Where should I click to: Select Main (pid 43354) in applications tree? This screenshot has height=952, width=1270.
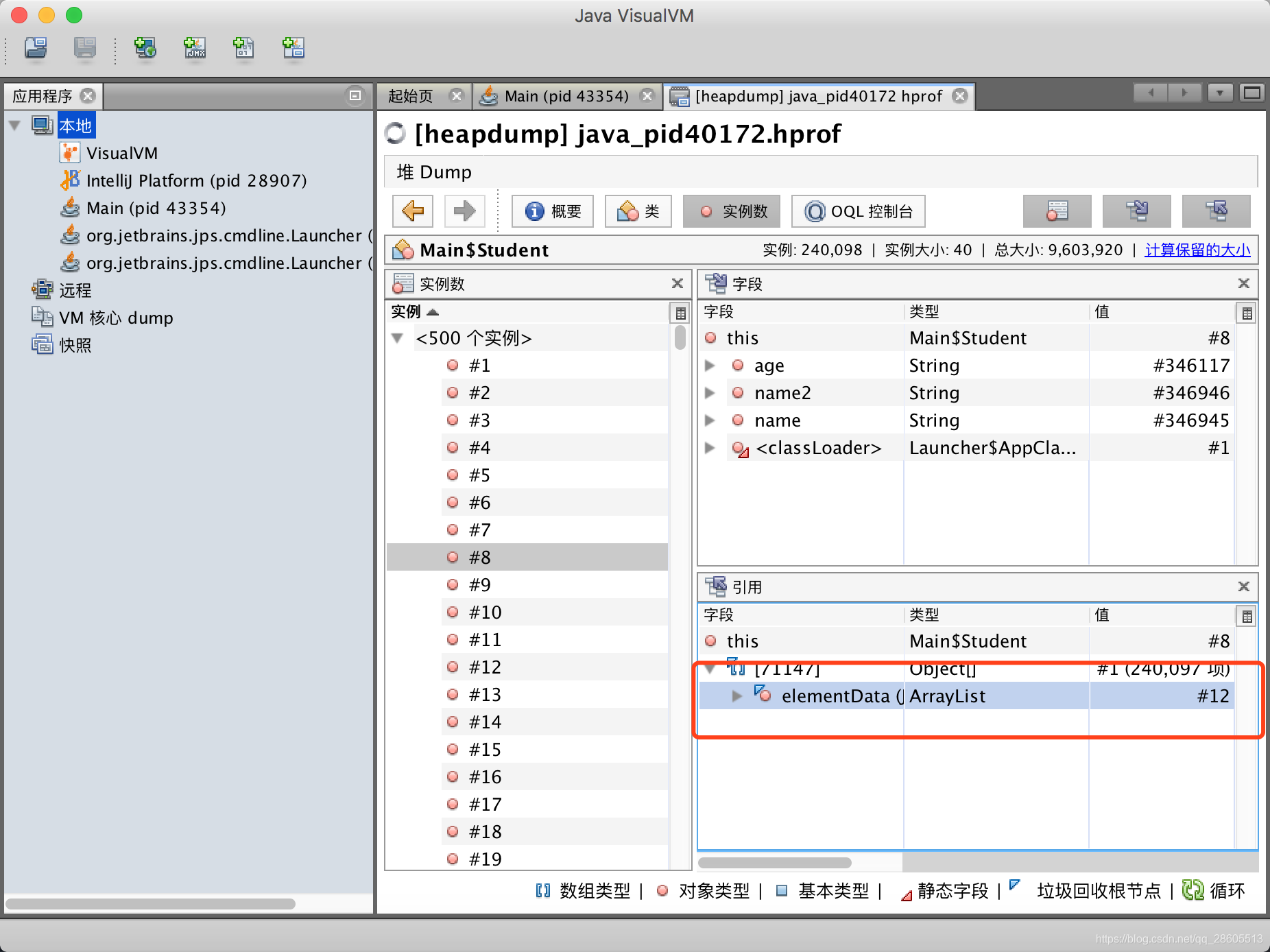point(156,208)
